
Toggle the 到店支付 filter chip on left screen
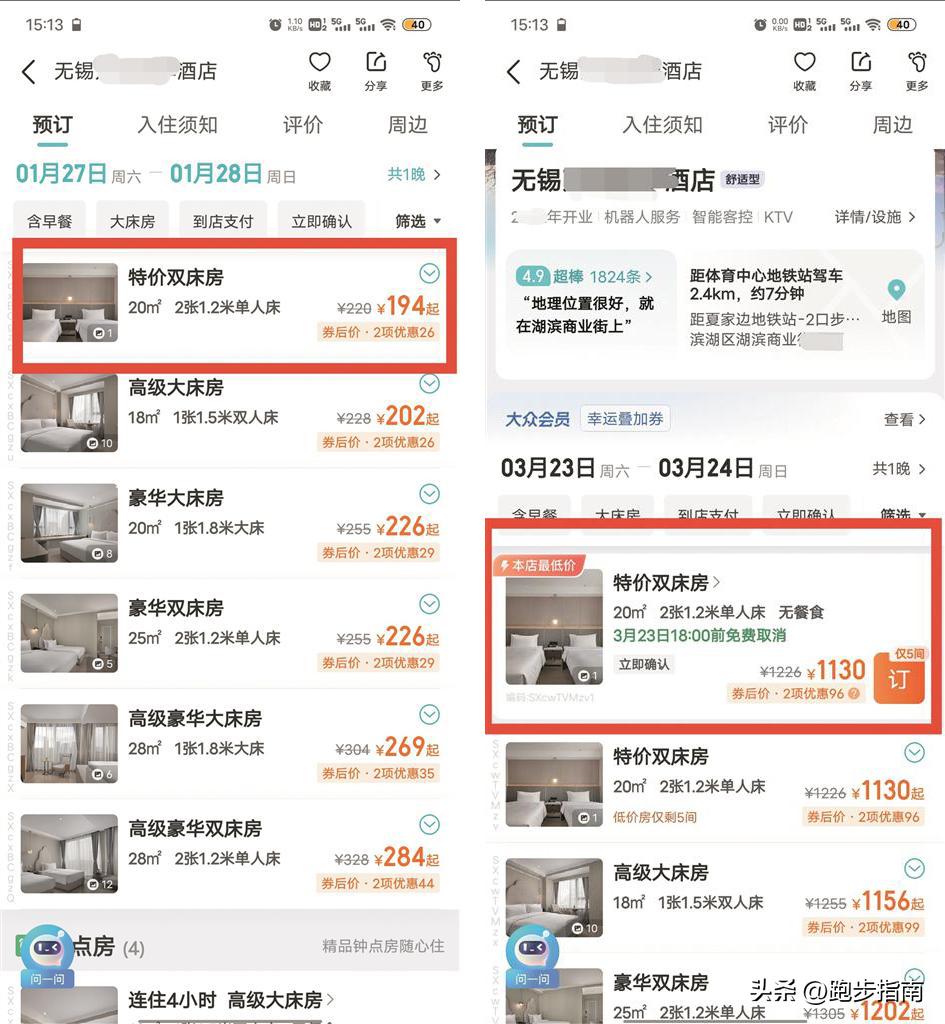click(223, 221)
